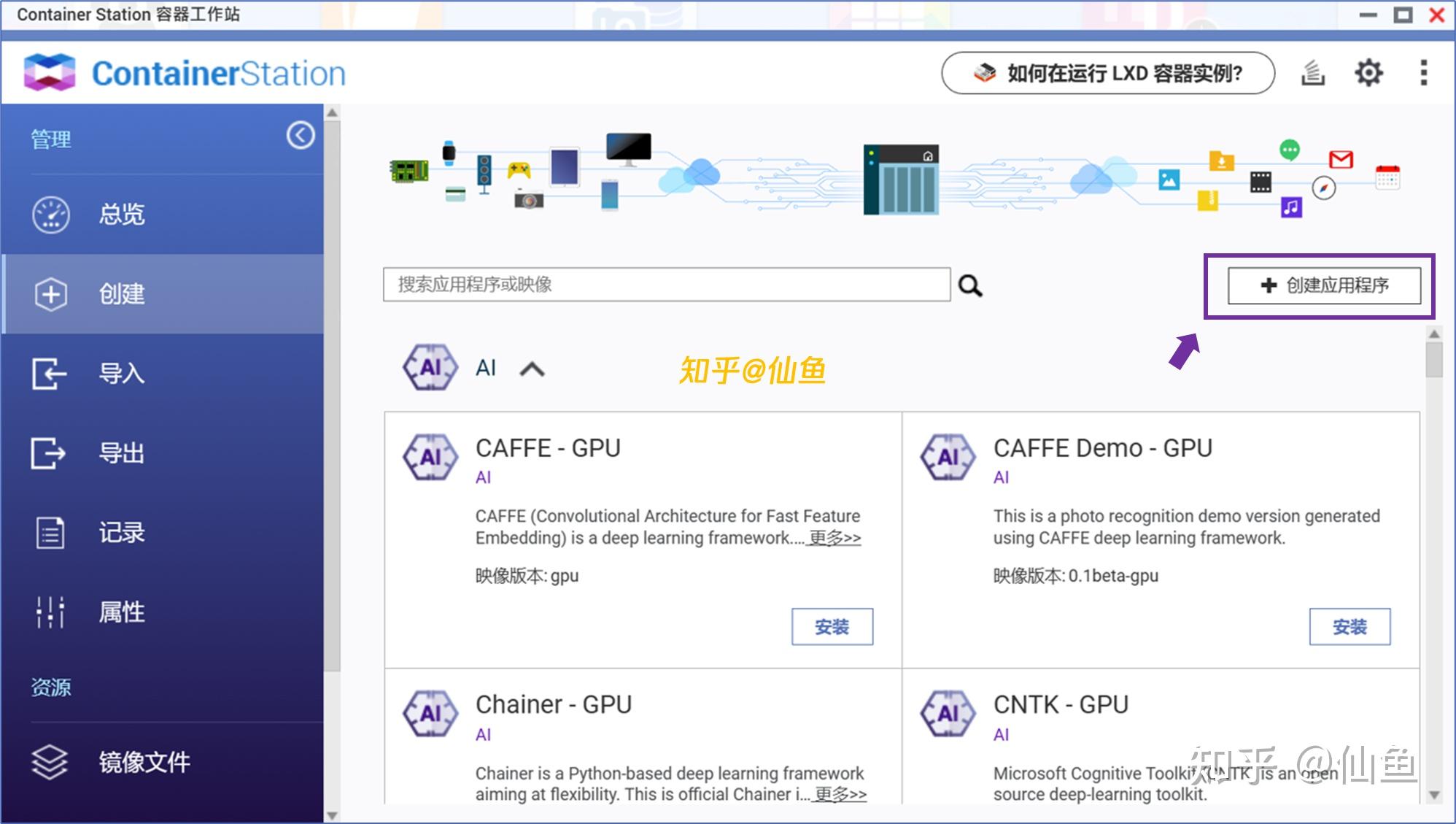Open the 导入 import section
The width and height of the screenshot is (1456, 824).
pyautogui.click(x=120, y=374)
